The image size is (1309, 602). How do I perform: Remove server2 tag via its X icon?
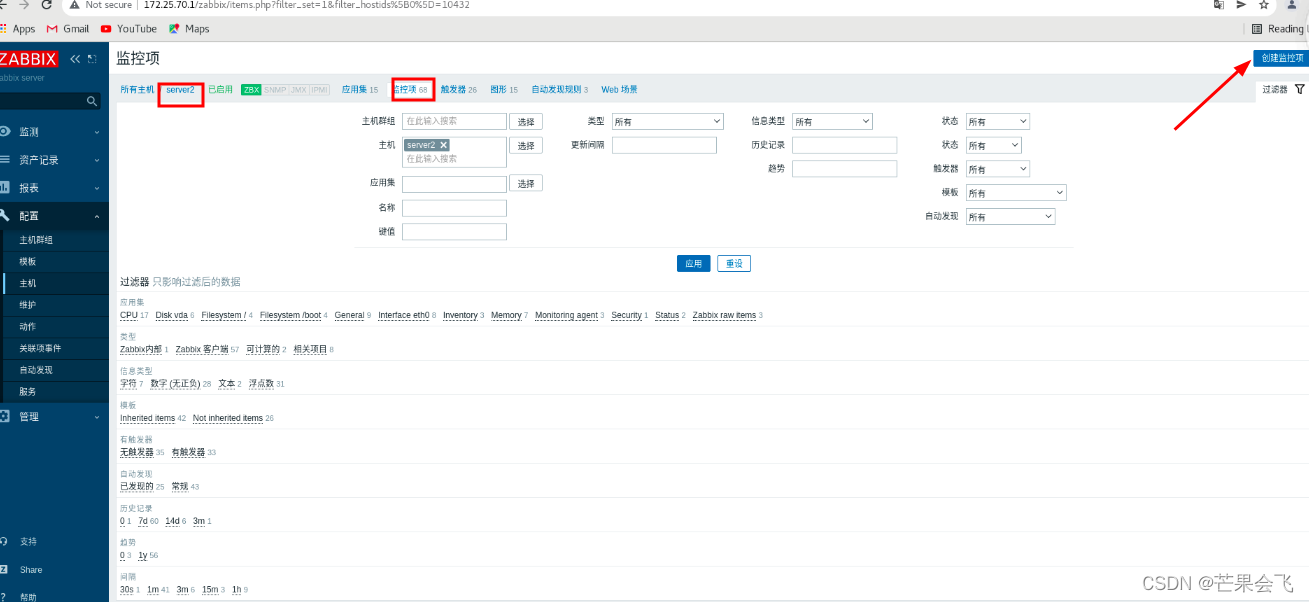(x=443, y=145)
